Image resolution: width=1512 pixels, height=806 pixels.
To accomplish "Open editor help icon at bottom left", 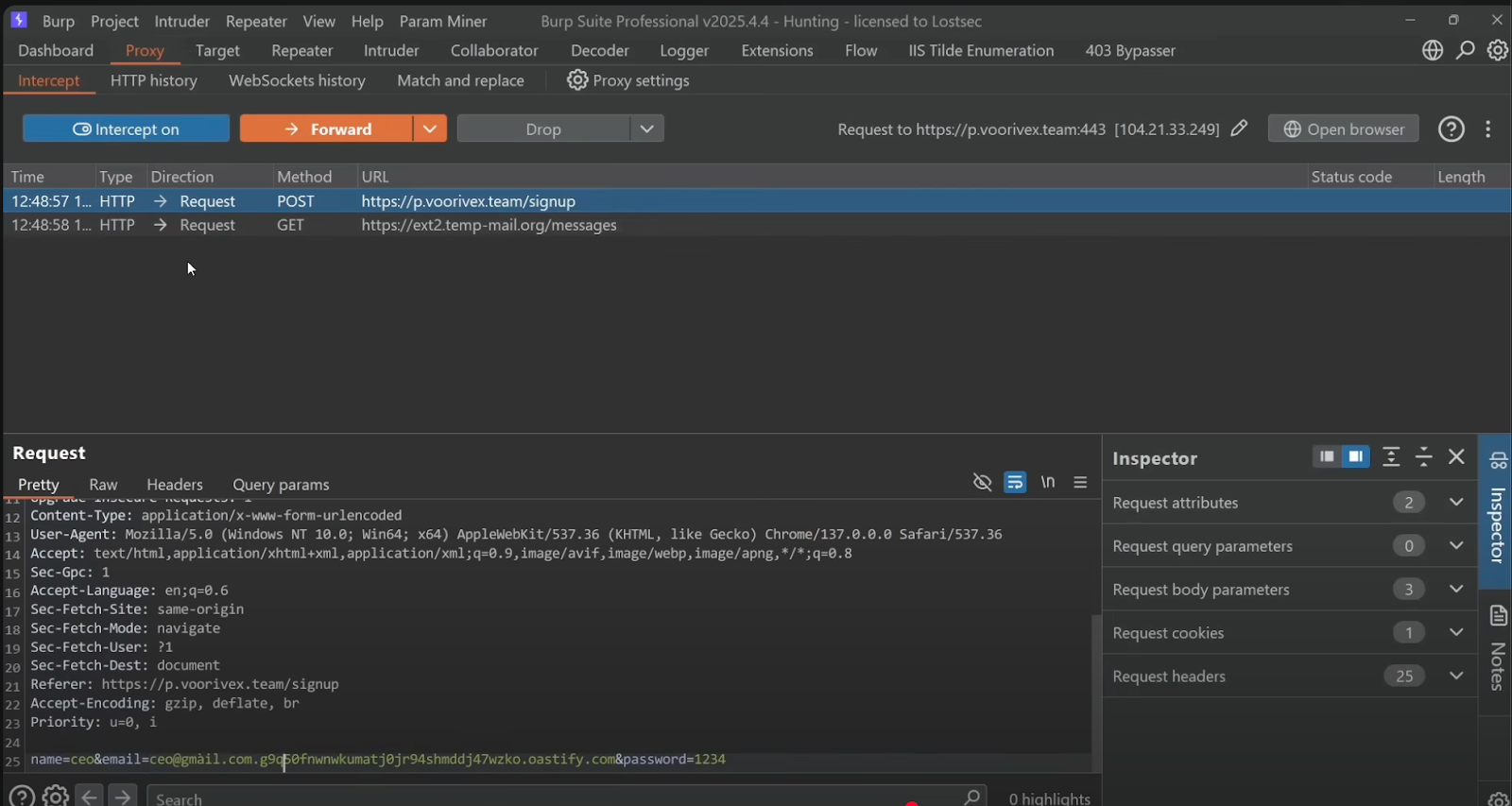I will (x=22, y=797).
